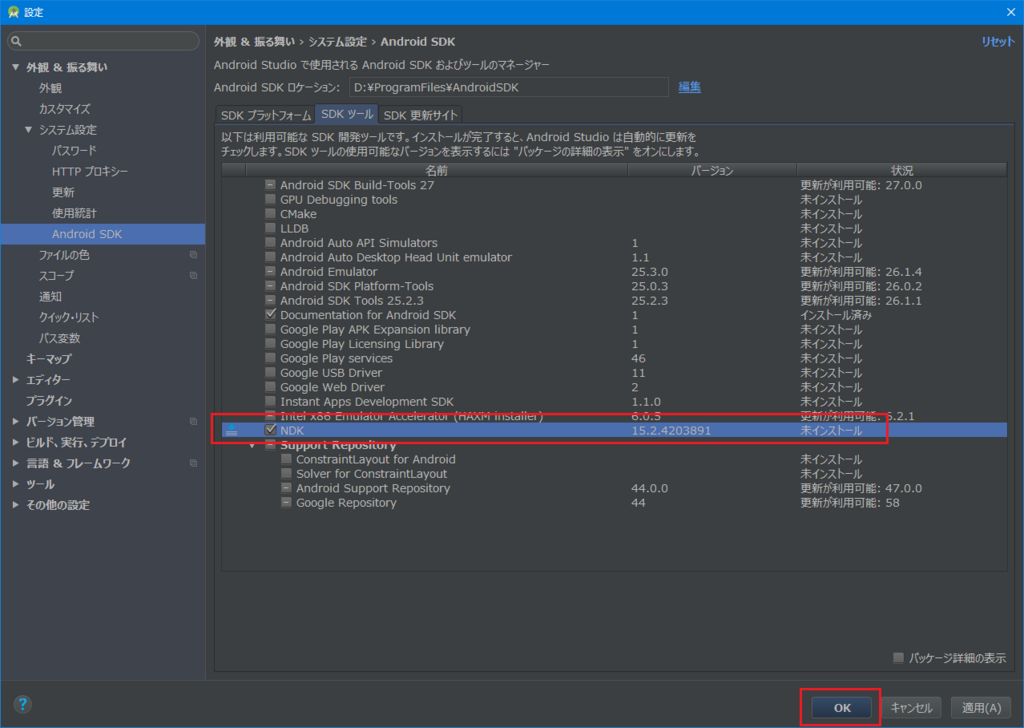Click the リセット link
Screen dimensions: 1024x728
click(998, 41)
